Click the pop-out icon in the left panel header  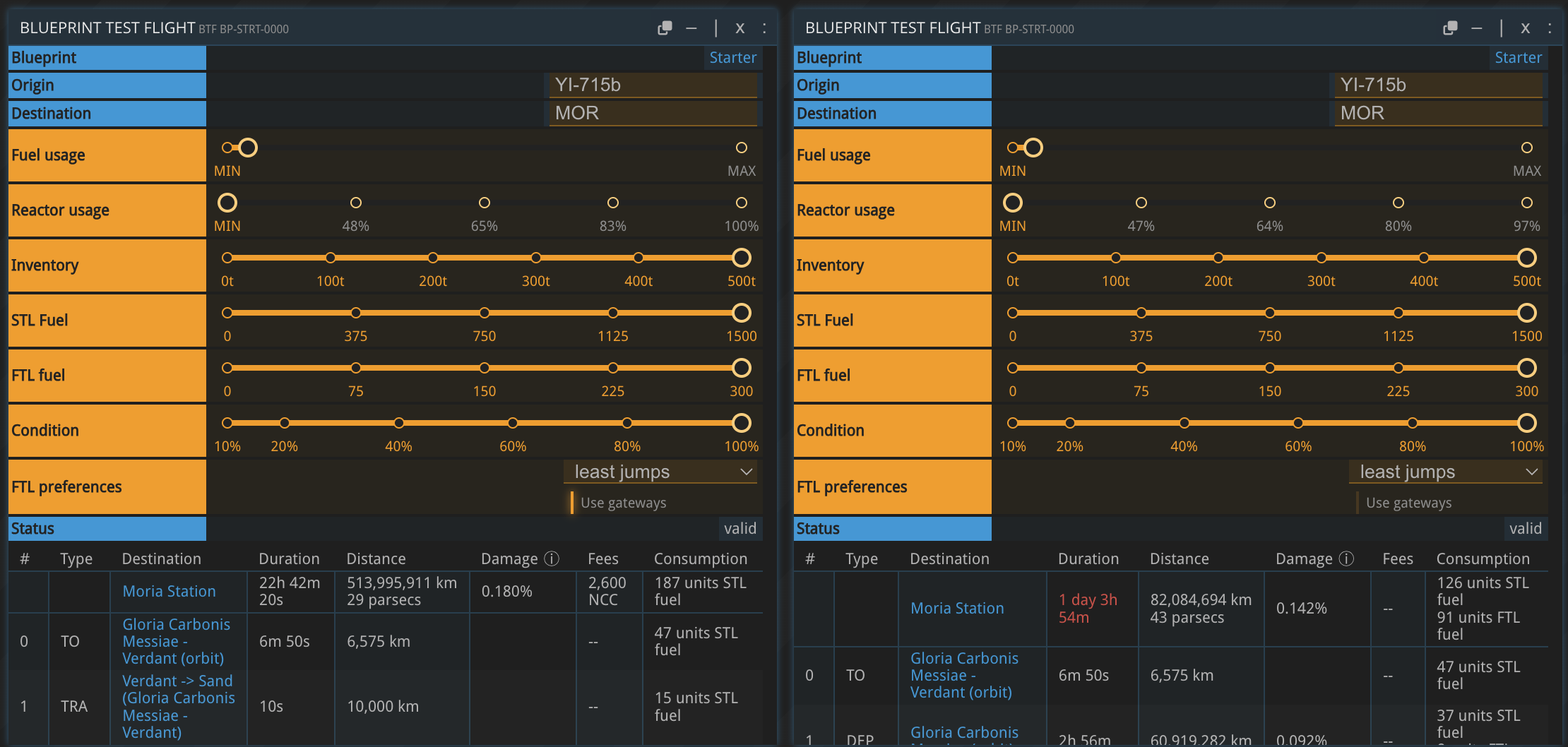point(664,28)
